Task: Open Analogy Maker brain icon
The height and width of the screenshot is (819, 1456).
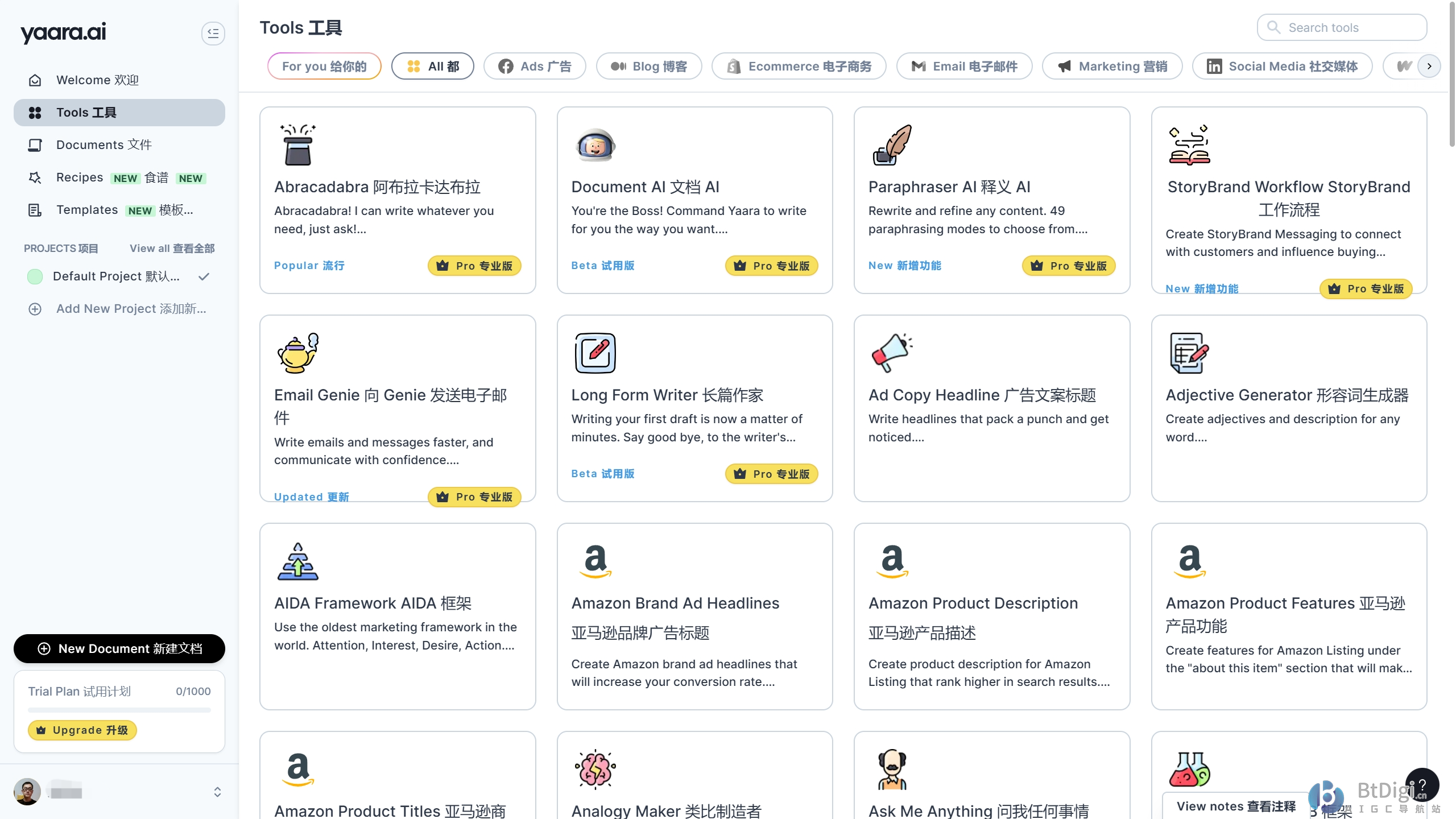Action: click(595, 769)
